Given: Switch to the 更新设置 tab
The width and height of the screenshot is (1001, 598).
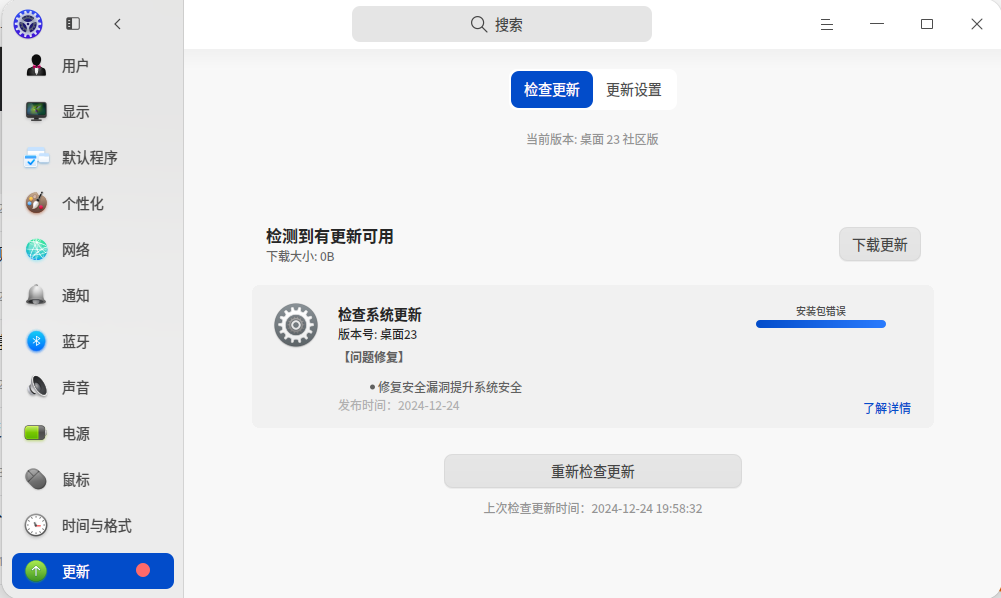Looking at the screenshot, I should pyautogui.click(x=634, y=89).
